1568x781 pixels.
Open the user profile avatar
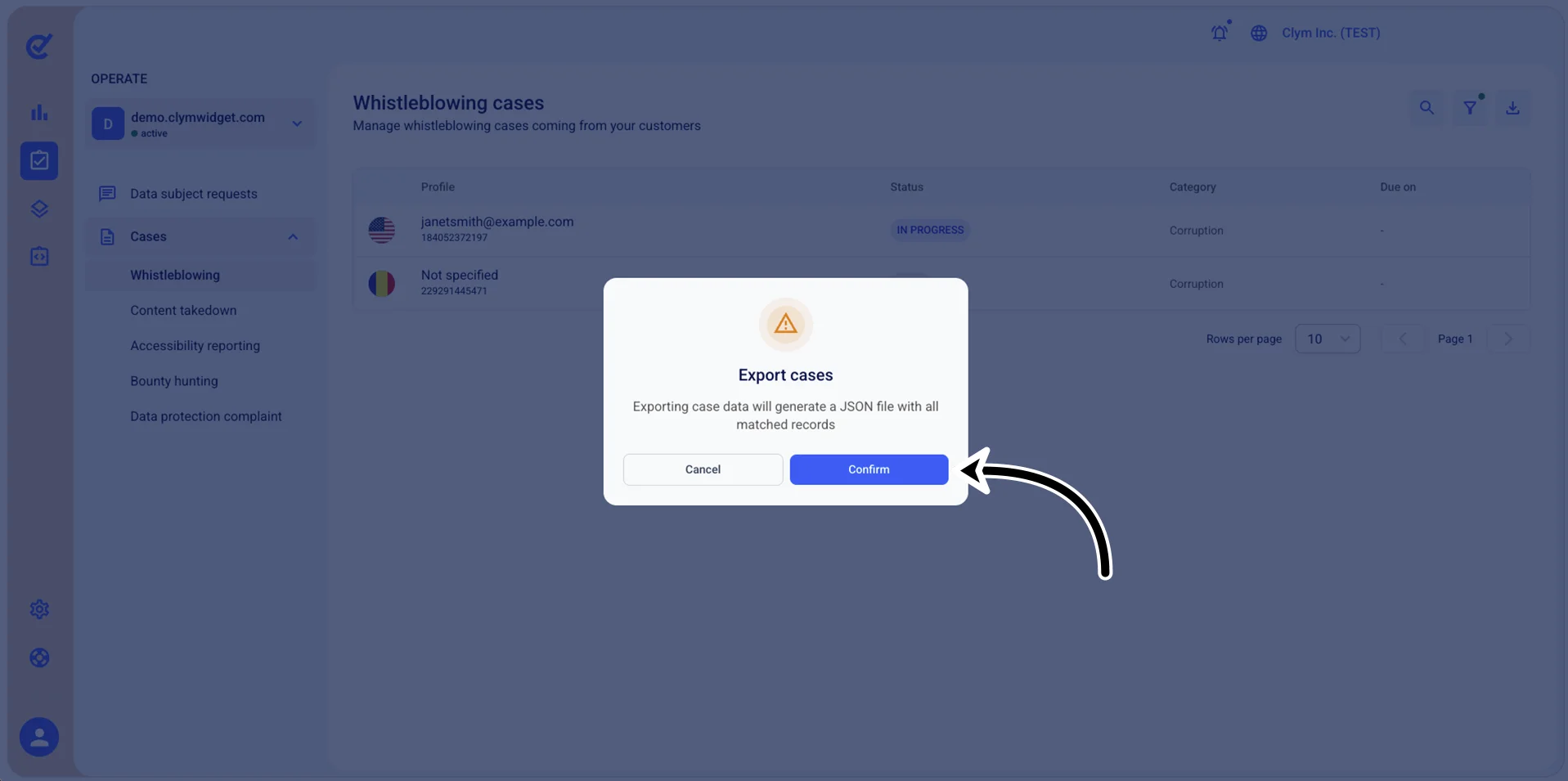39,737
